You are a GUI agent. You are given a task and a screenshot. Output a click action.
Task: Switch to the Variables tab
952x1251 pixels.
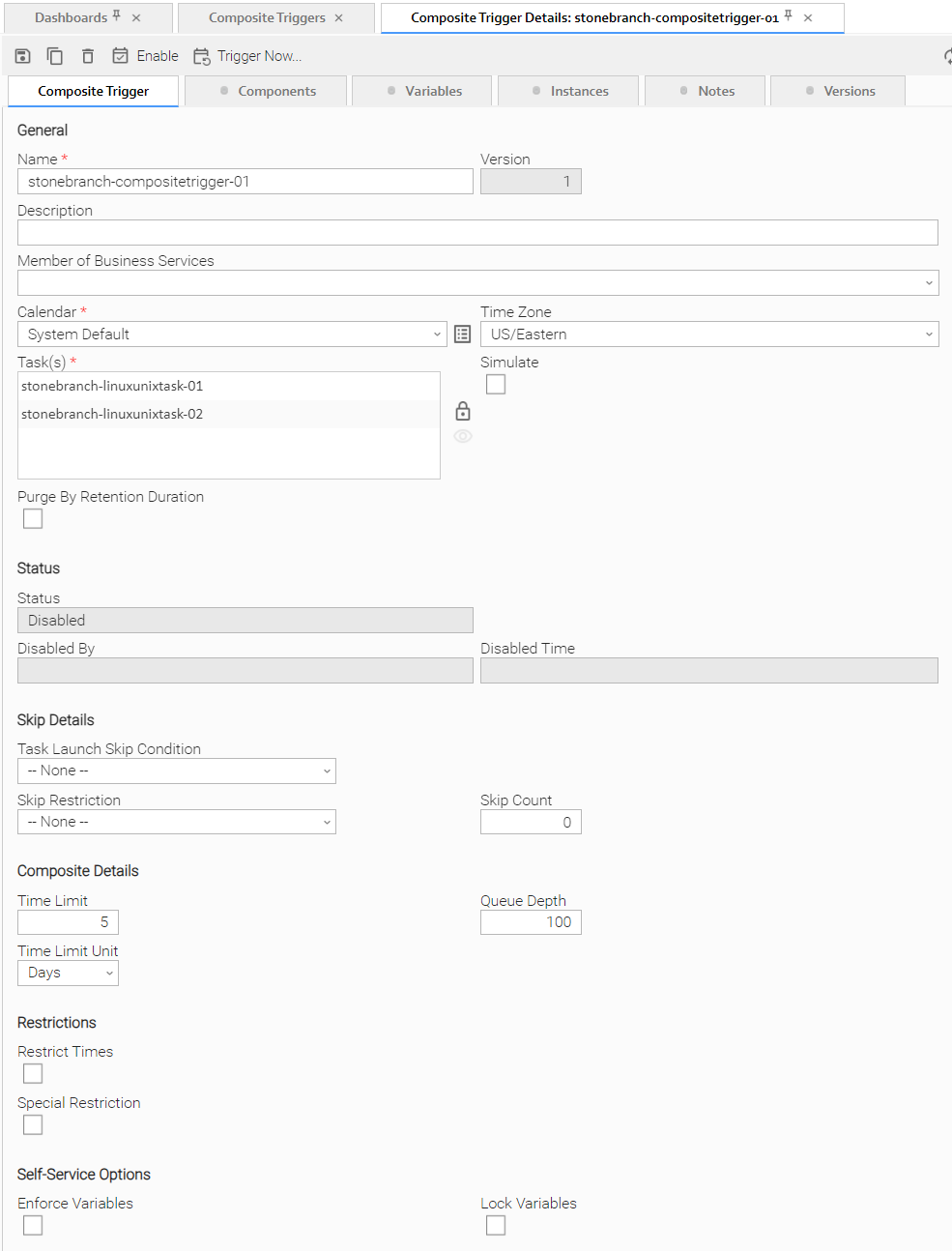tap(424, 91)
